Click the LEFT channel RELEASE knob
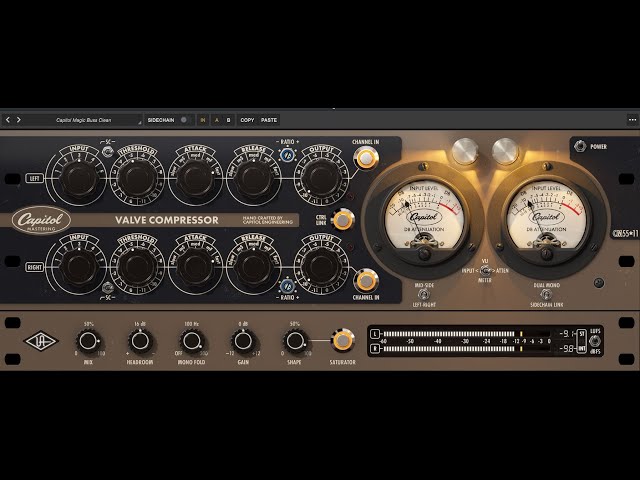Viewport: 640px width, 480px height. (253, 179)
